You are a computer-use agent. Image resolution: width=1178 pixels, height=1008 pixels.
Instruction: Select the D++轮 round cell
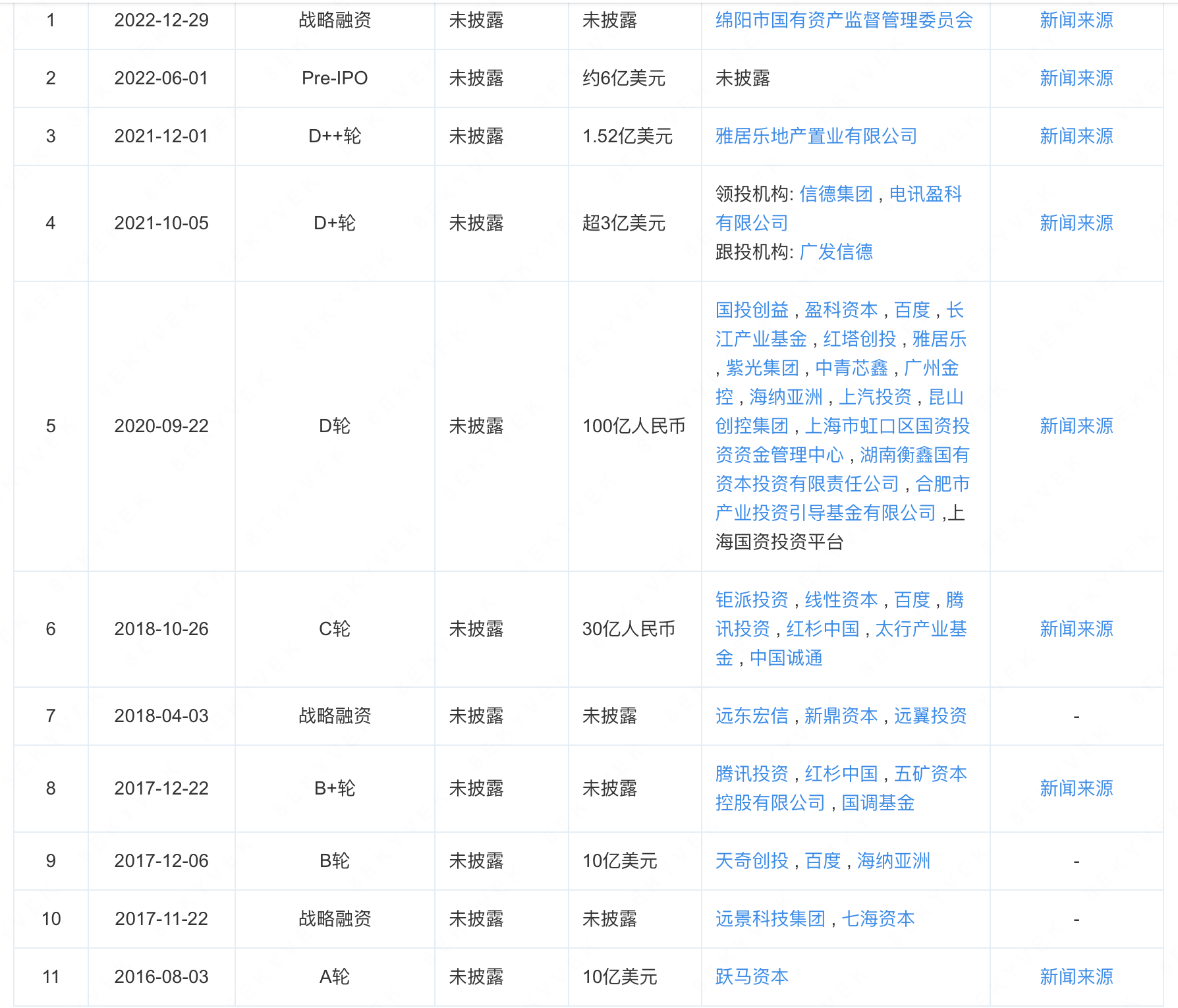point(335,136)
